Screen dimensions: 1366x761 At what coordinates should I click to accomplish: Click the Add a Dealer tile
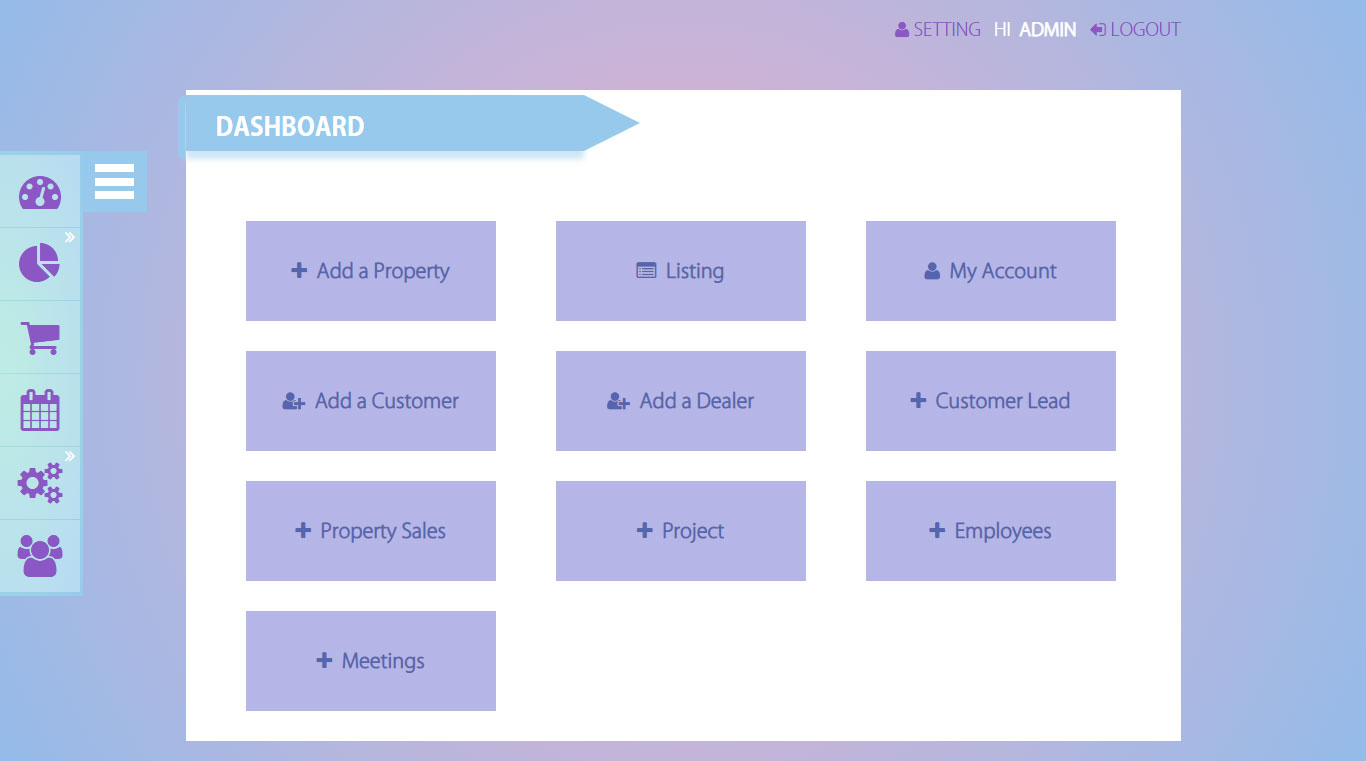coord(681,401)
